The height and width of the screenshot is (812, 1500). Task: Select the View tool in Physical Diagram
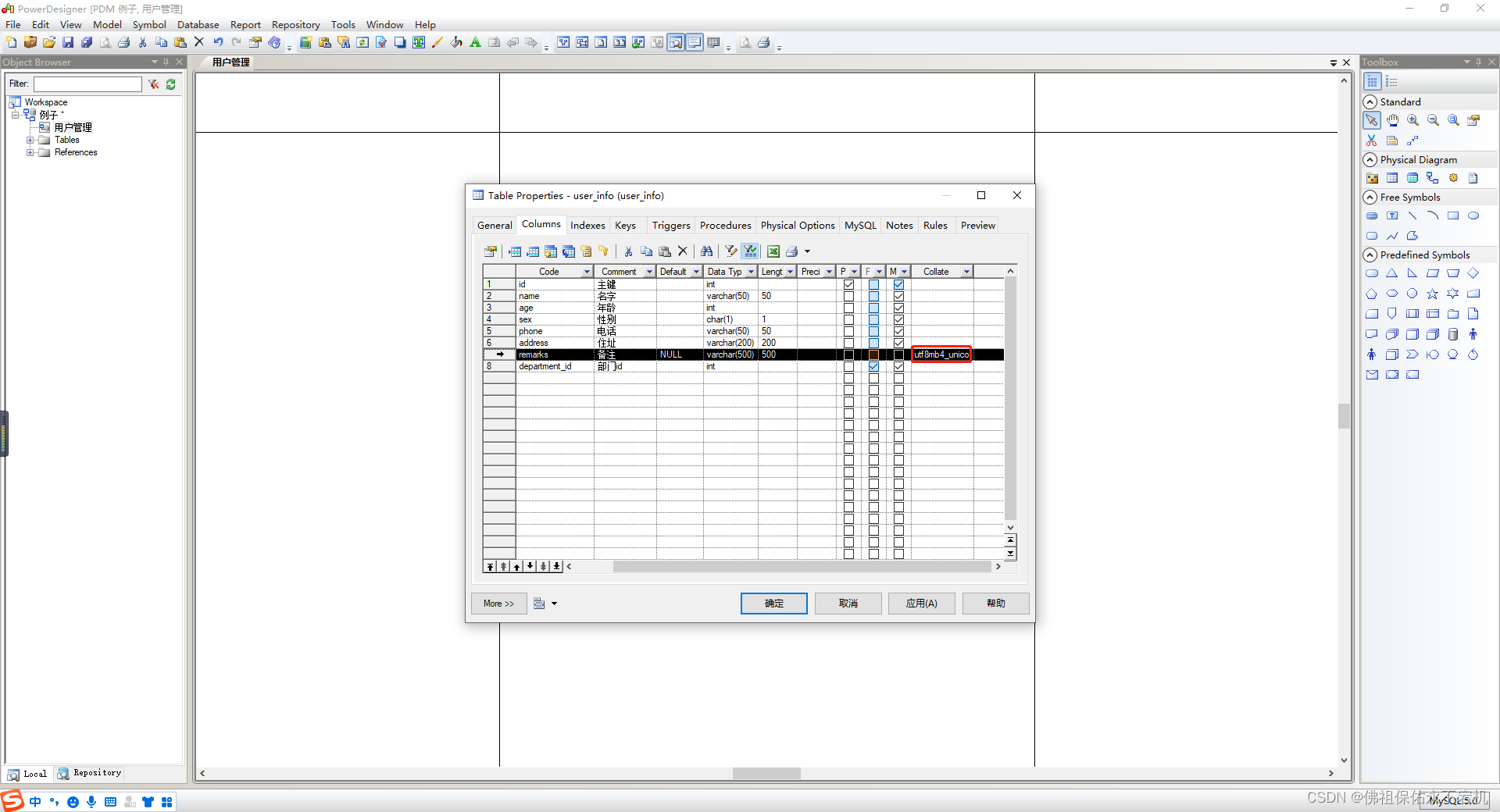(x=1412, y=178)
